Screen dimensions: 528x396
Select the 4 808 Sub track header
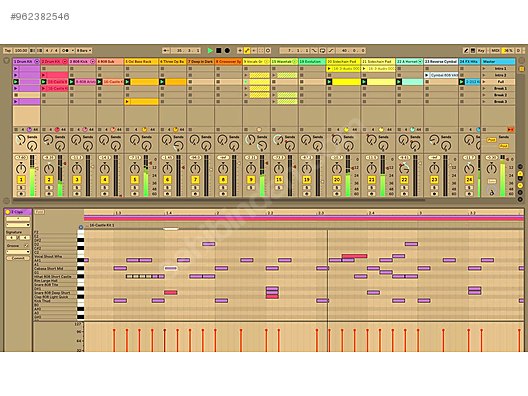(x=110, y=62)
